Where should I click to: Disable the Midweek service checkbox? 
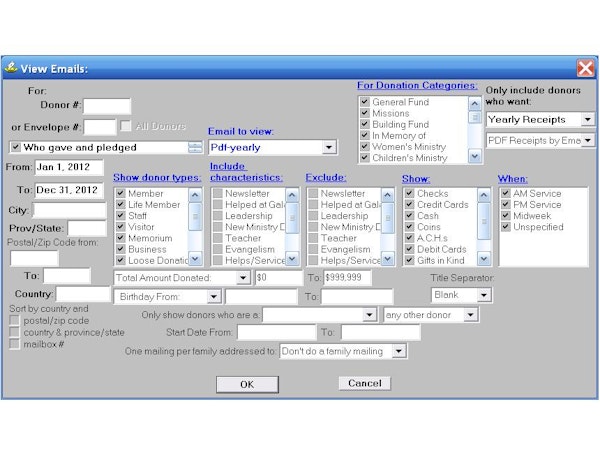[506, 216]
